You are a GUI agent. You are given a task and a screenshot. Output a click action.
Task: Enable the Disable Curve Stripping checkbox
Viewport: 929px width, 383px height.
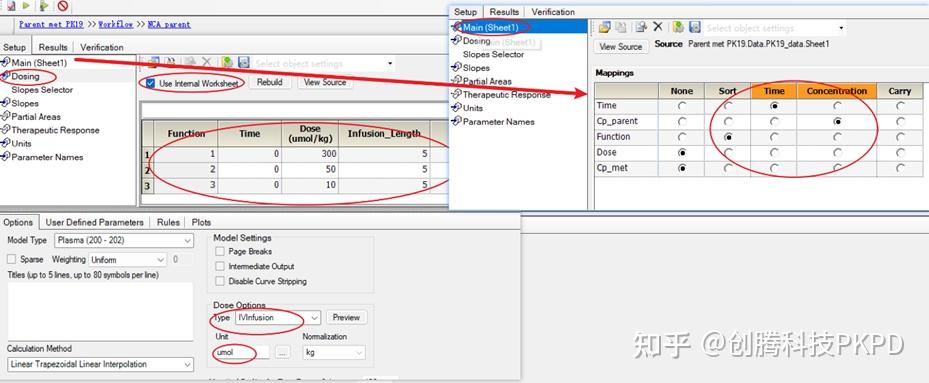[220, 281]
